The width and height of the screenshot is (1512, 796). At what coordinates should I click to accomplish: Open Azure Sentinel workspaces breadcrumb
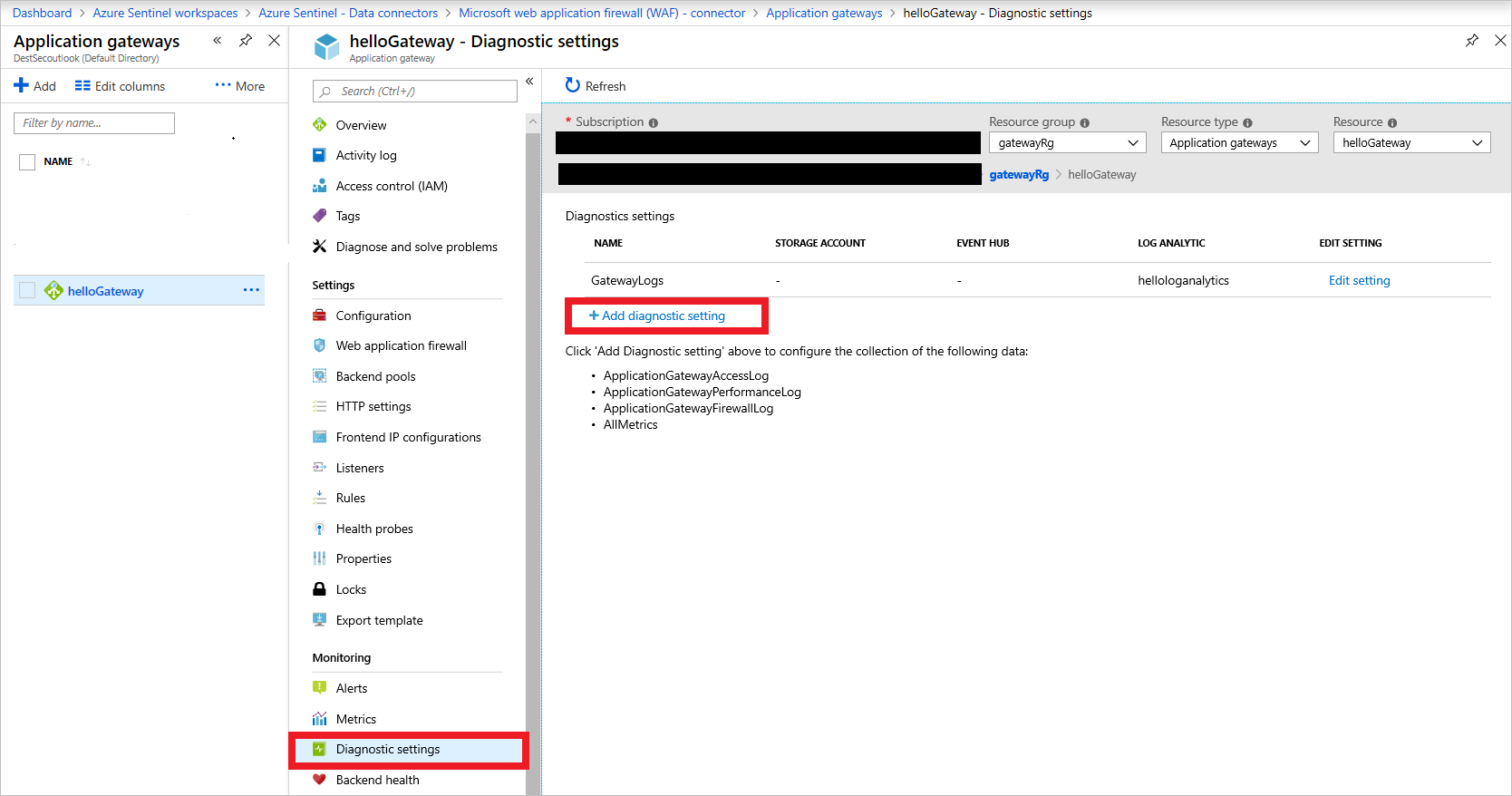coord(165,13)
